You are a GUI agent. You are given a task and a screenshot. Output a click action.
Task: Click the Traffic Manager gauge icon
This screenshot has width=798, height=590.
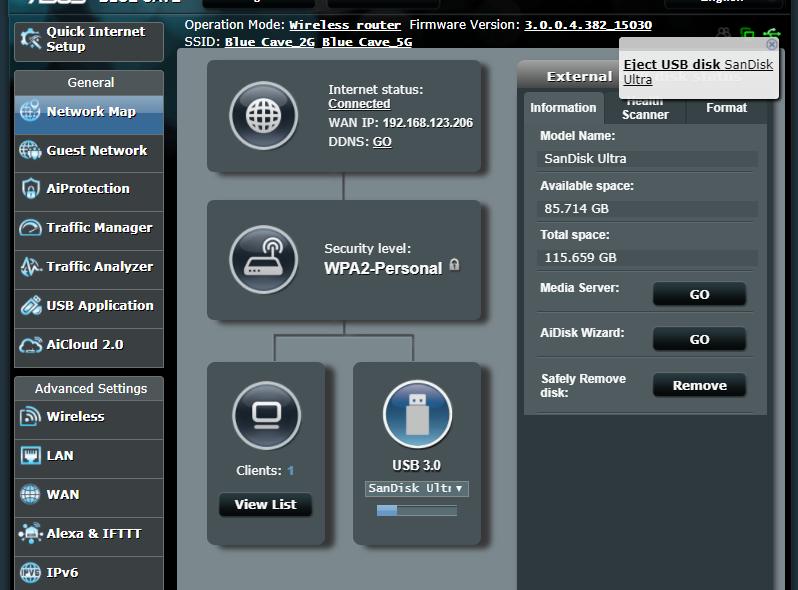pos(30,228)
